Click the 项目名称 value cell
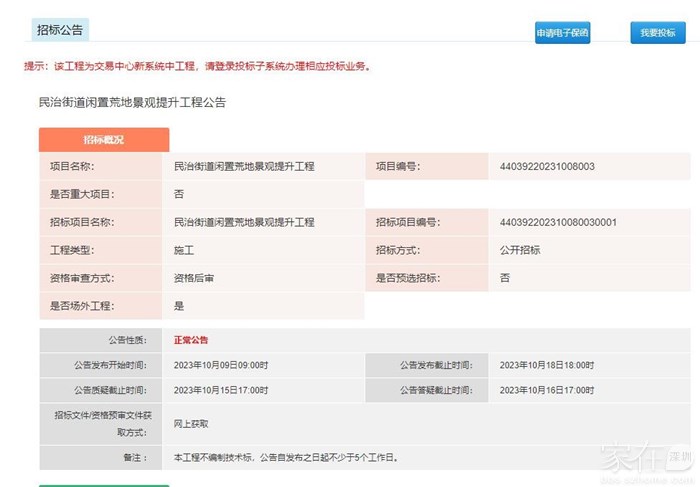Image resolution: width=700 pixels, height=487 pixels. (x=244, y=166)
